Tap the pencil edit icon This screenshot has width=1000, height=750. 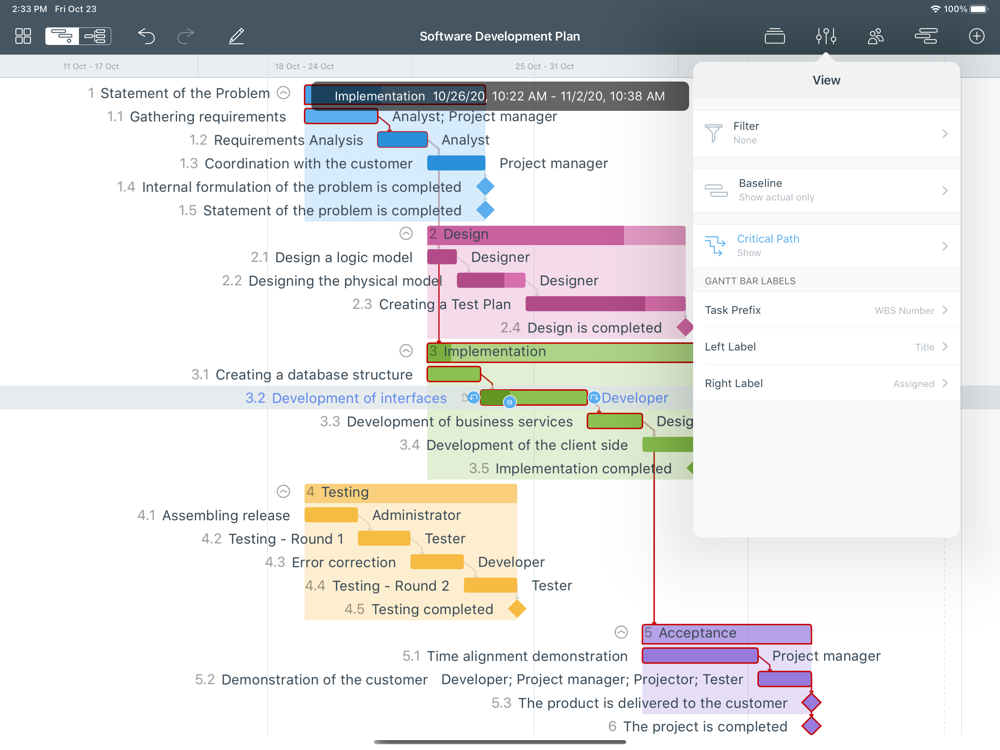(x=236, y=36)
